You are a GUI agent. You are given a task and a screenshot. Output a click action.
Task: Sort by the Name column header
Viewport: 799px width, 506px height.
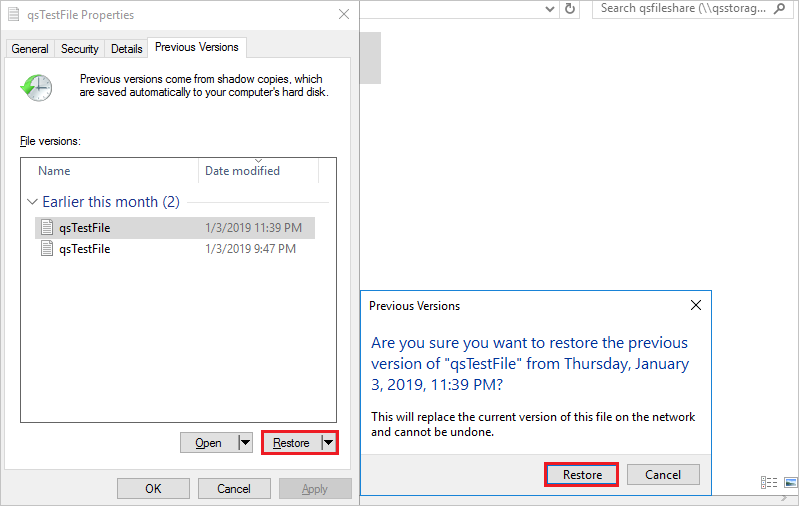pos(110,171)
